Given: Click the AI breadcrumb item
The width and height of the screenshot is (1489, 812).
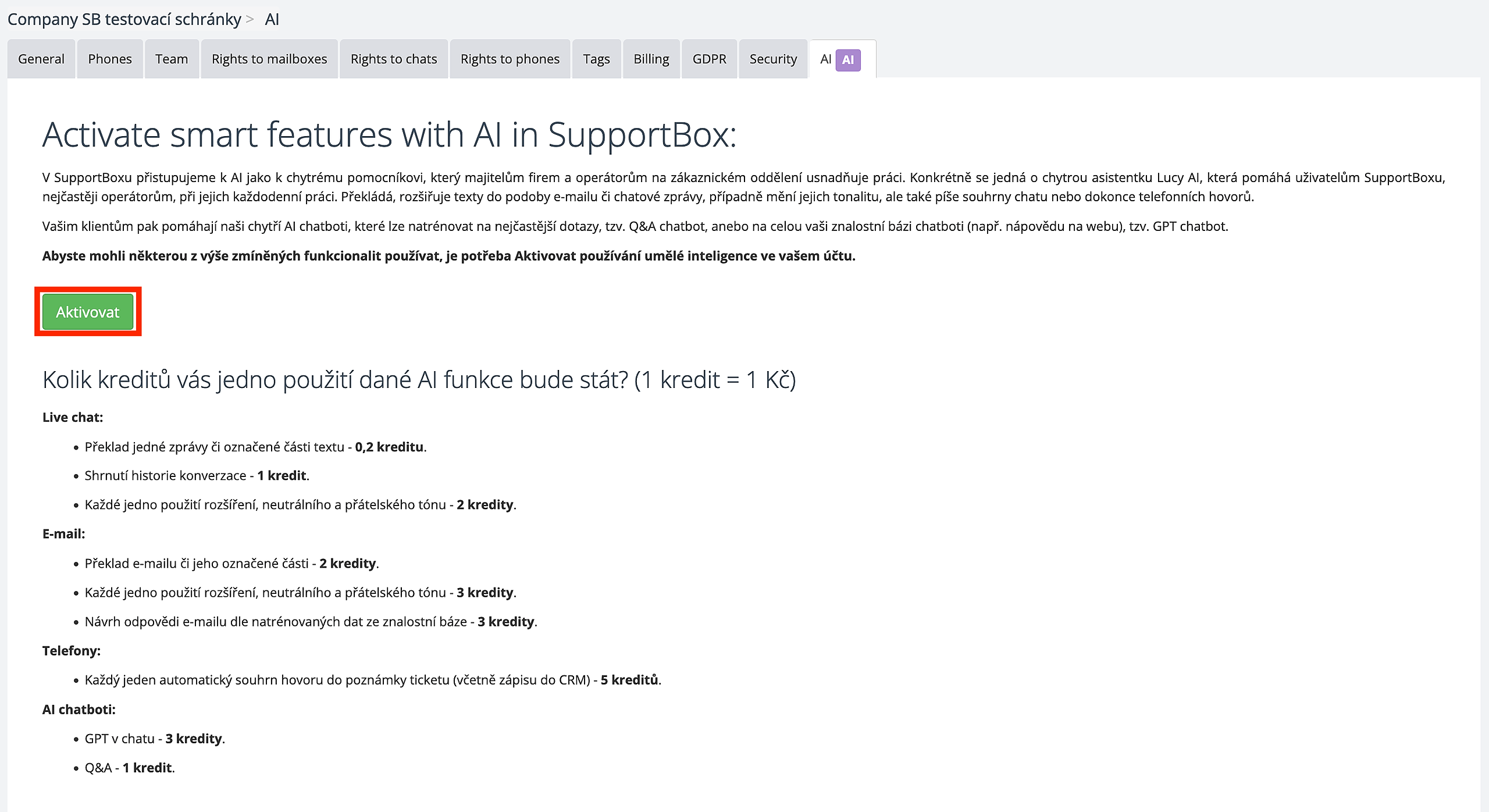Looking at the screenshot, I should point(272,19).
